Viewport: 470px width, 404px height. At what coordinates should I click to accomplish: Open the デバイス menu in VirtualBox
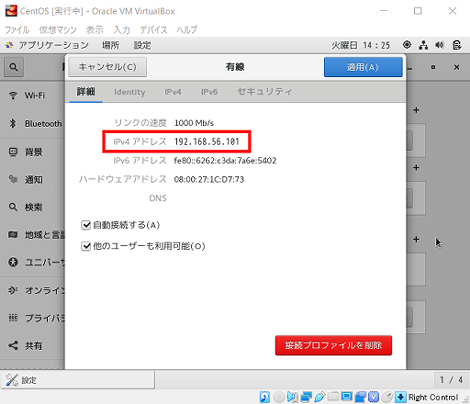(153, 30)
